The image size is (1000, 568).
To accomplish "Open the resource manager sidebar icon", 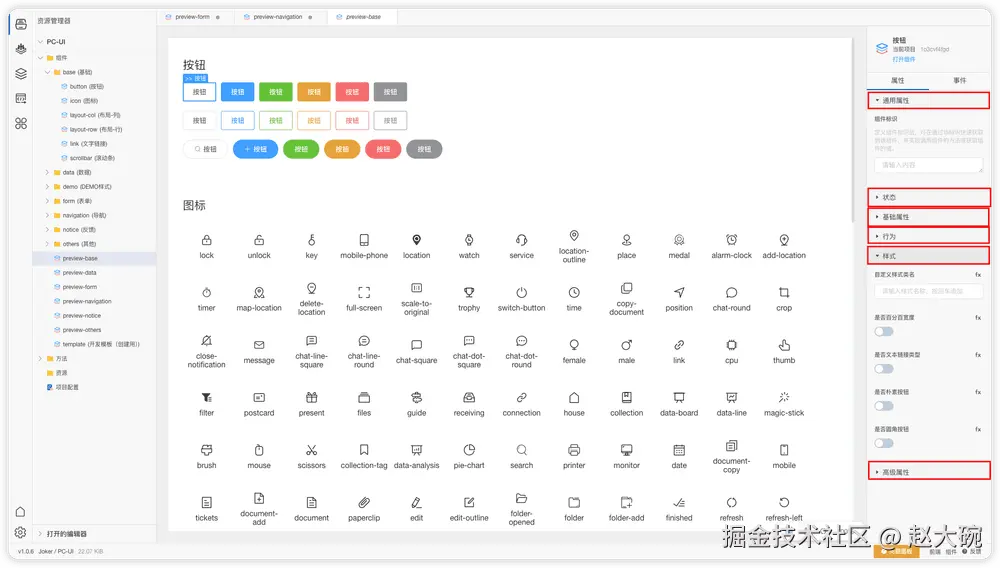I will click(21, 24).
